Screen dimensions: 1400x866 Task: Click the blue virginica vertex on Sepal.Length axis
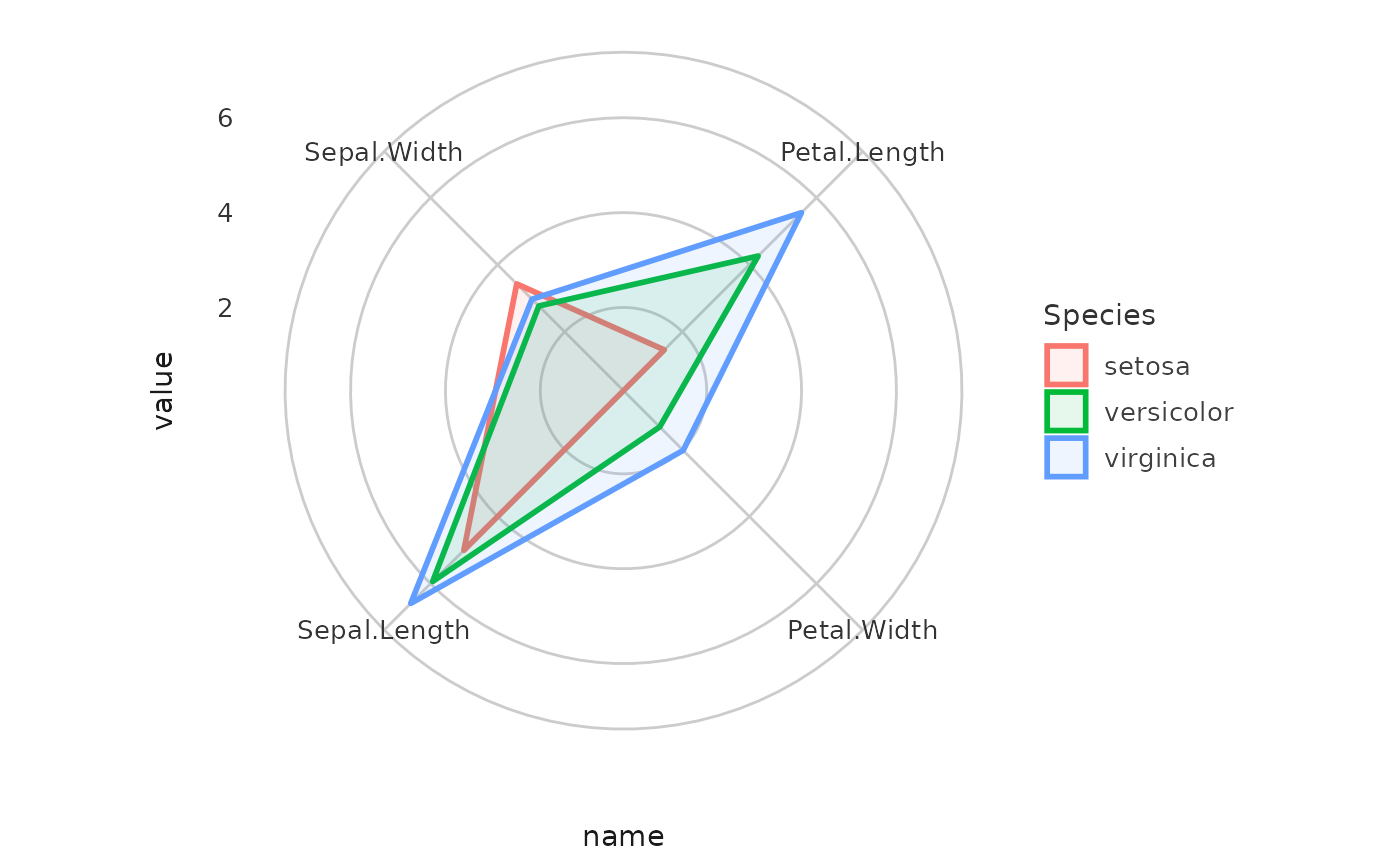click(411, 603)
